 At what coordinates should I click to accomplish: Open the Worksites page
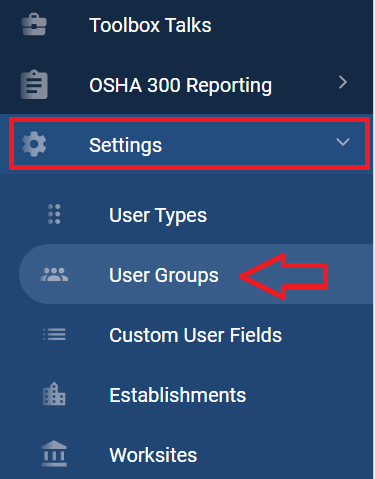(153, 455)
